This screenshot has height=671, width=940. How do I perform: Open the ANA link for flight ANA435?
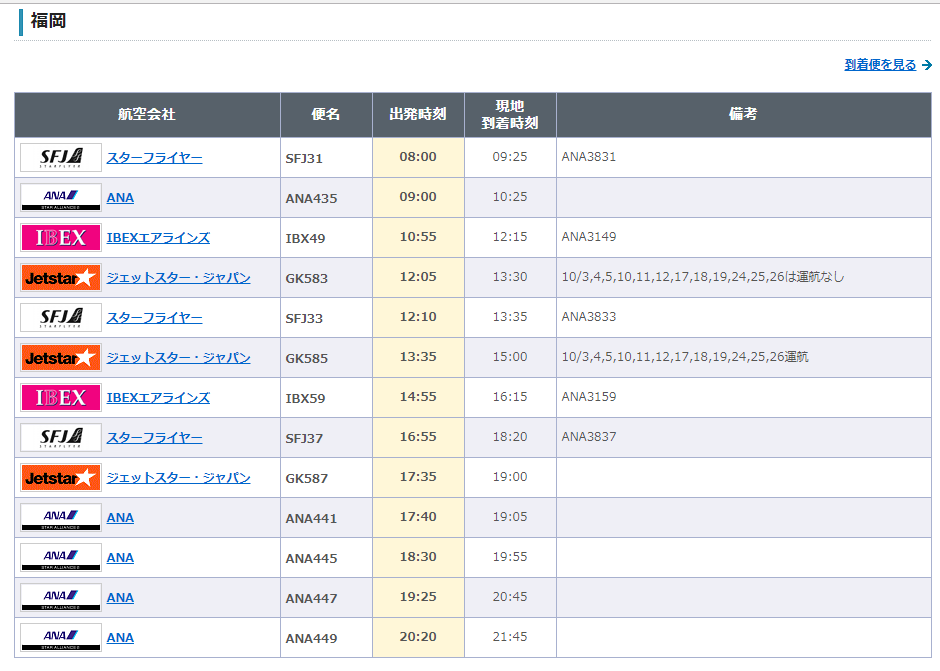click(x=120, y=198)
